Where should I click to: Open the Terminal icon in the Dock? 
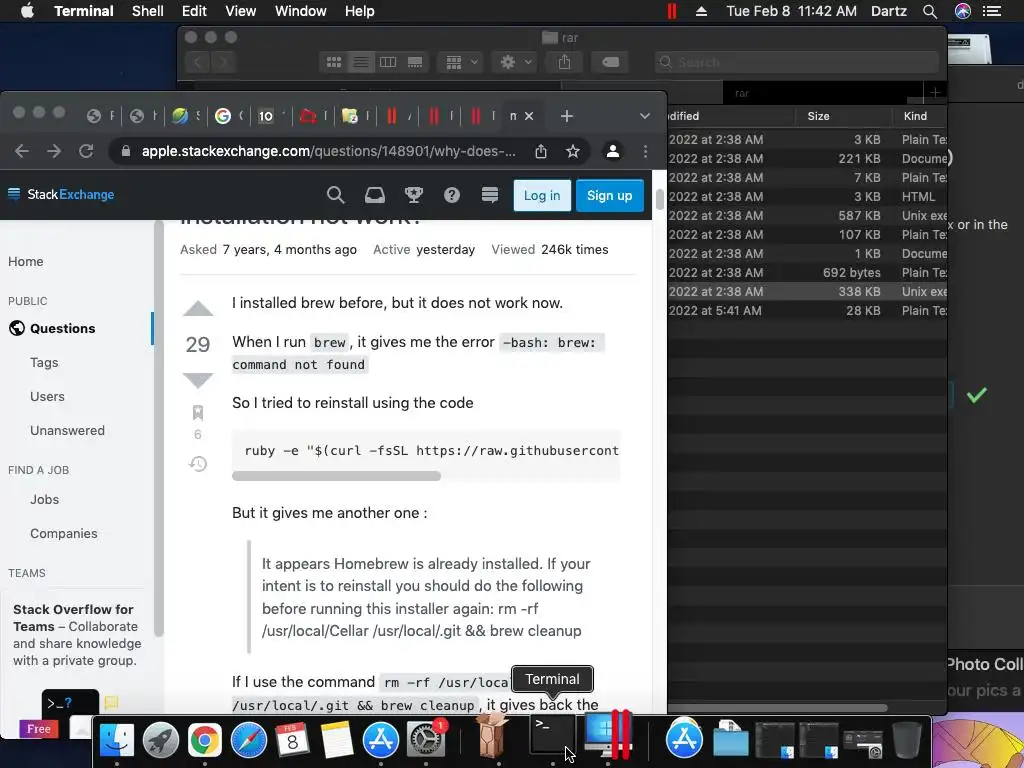pyautogui.click(x=552, y=737)
